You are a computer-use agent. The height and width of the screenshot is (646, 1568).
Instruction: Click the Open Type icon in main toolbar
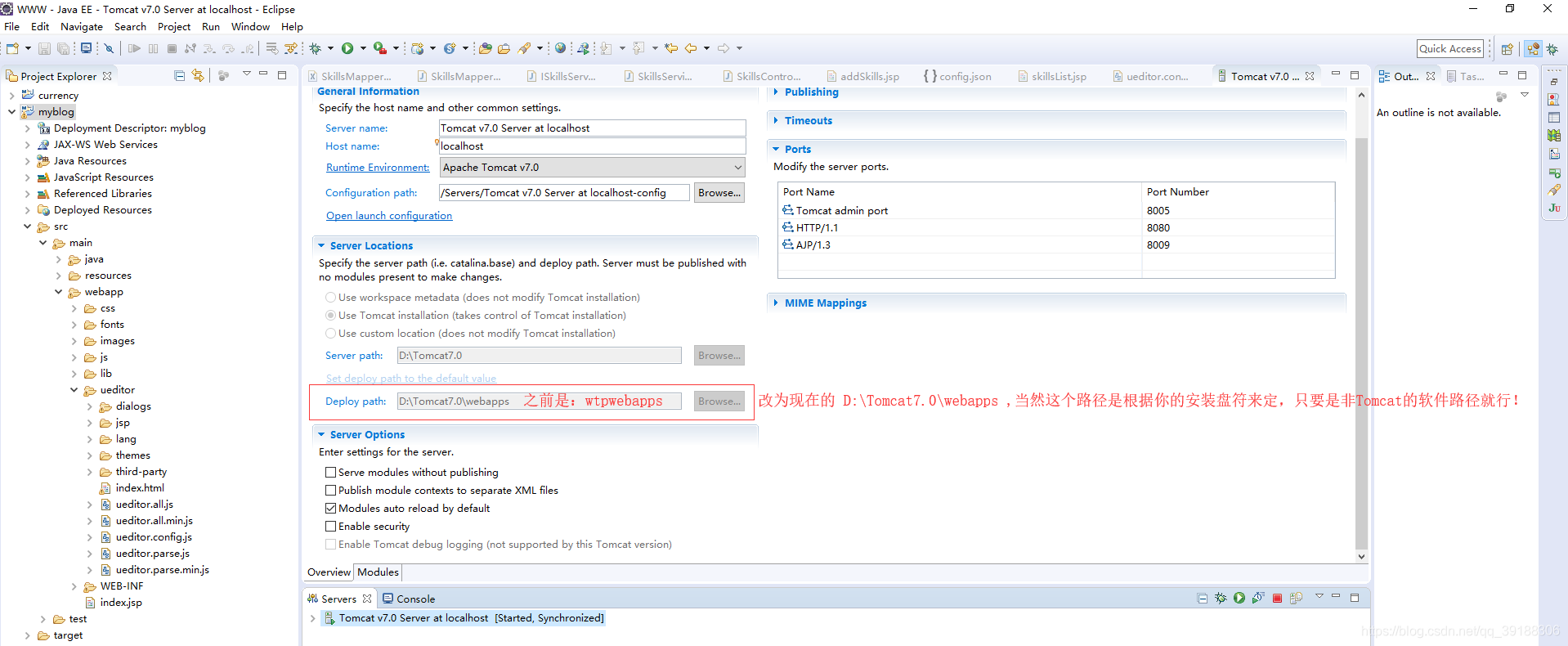coord(485,48)
